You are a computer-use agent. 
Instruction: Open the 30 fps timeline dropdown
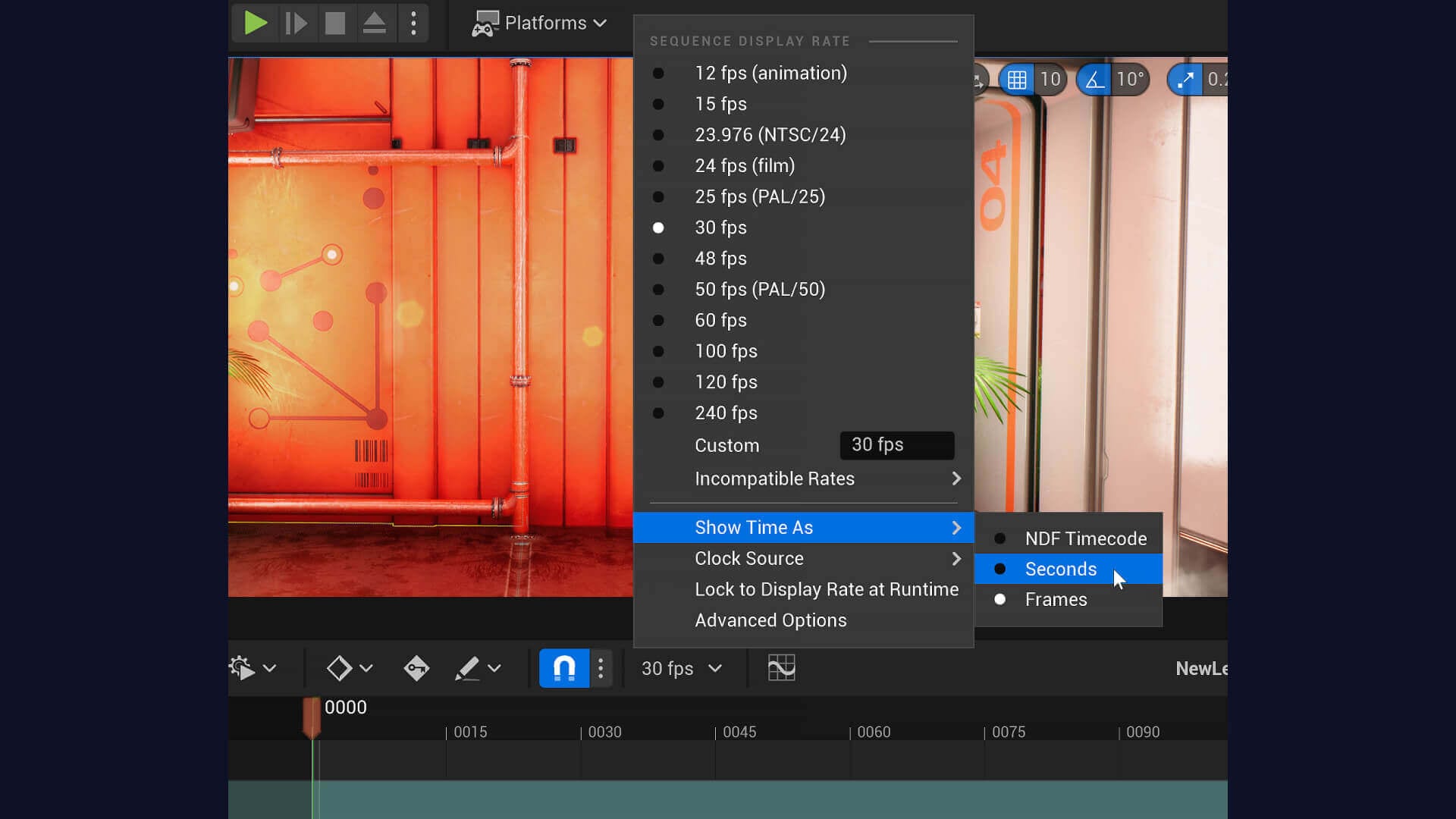click(x=680, y=668)
